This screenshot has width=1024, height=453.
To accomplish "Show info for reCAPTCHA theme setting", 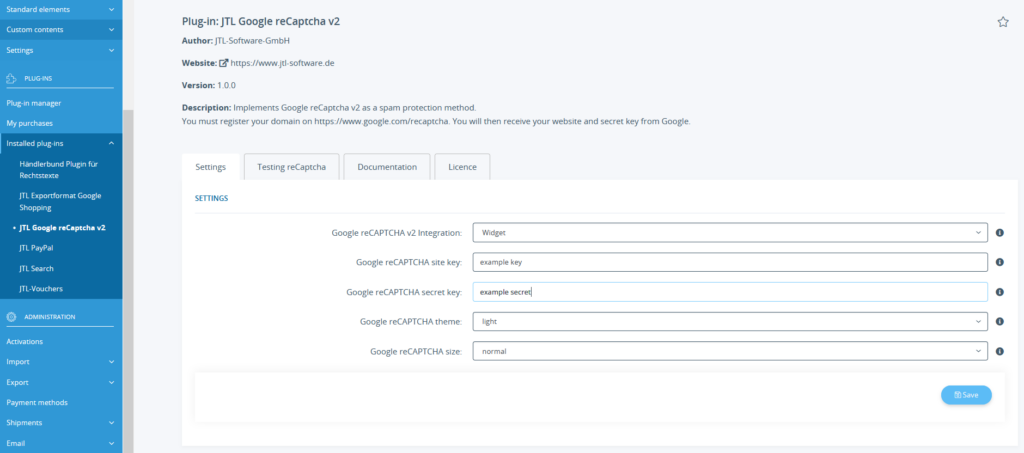I will [x=999, y=322].
